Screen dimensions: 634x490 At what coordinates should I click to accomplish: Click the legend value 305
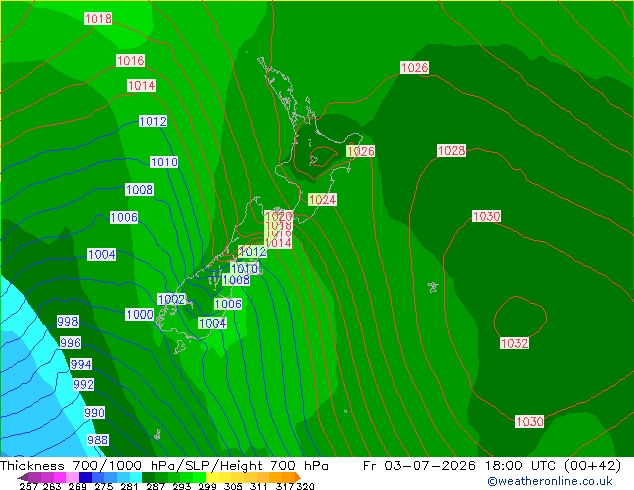pyautogui.click(x=232, y=486)
